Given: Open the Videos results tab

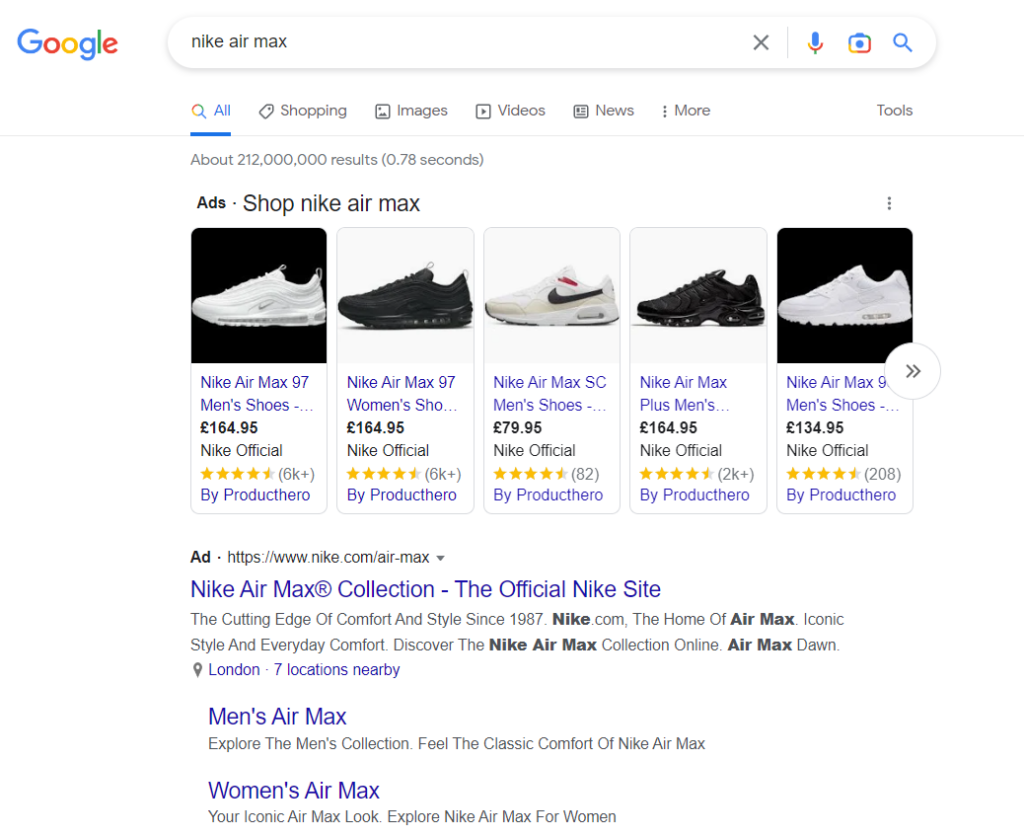Looking at the screenshot, I should coord(510,111).
